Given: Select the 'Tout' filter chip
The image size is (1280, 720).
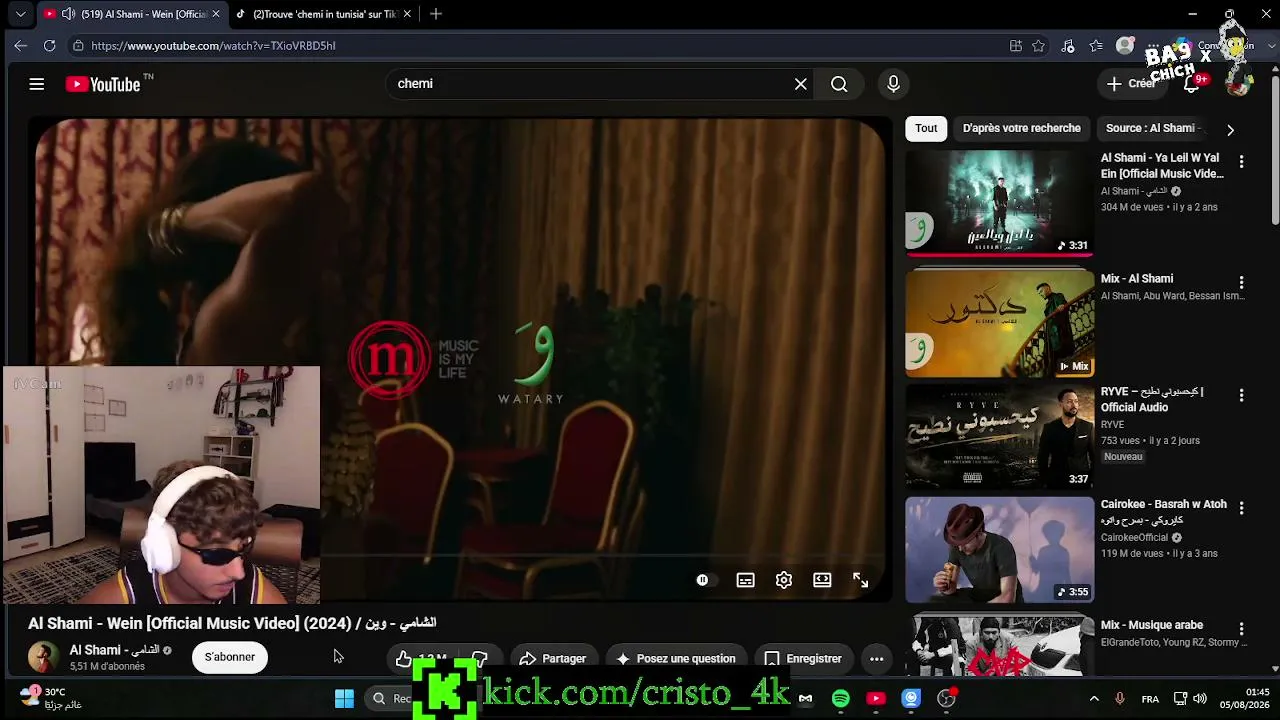Looking at the screenshot, I should tap(926, 128).
